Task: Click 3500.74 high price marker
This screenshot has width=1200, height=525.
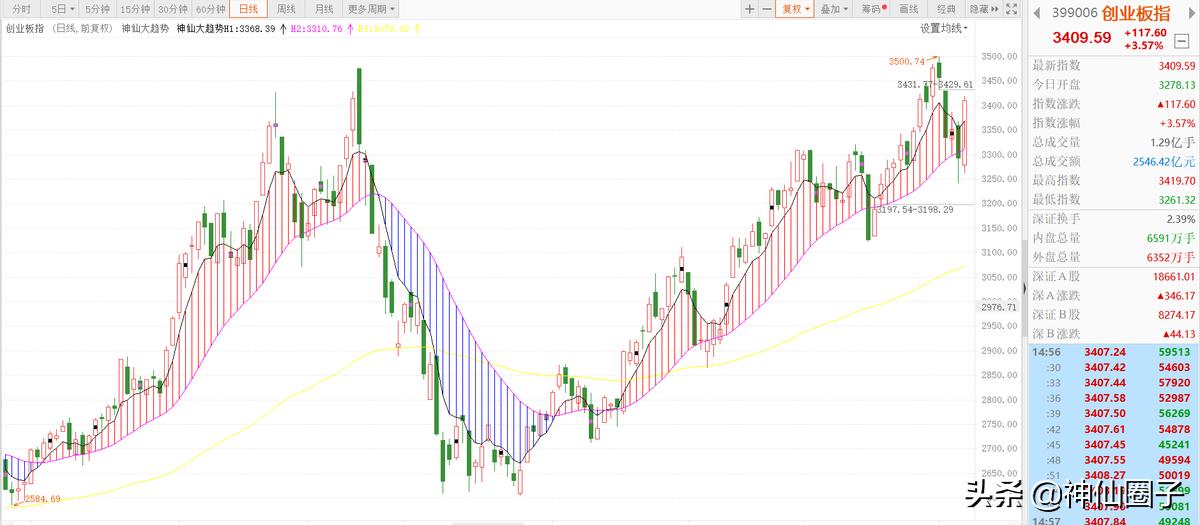Action: 906,61
